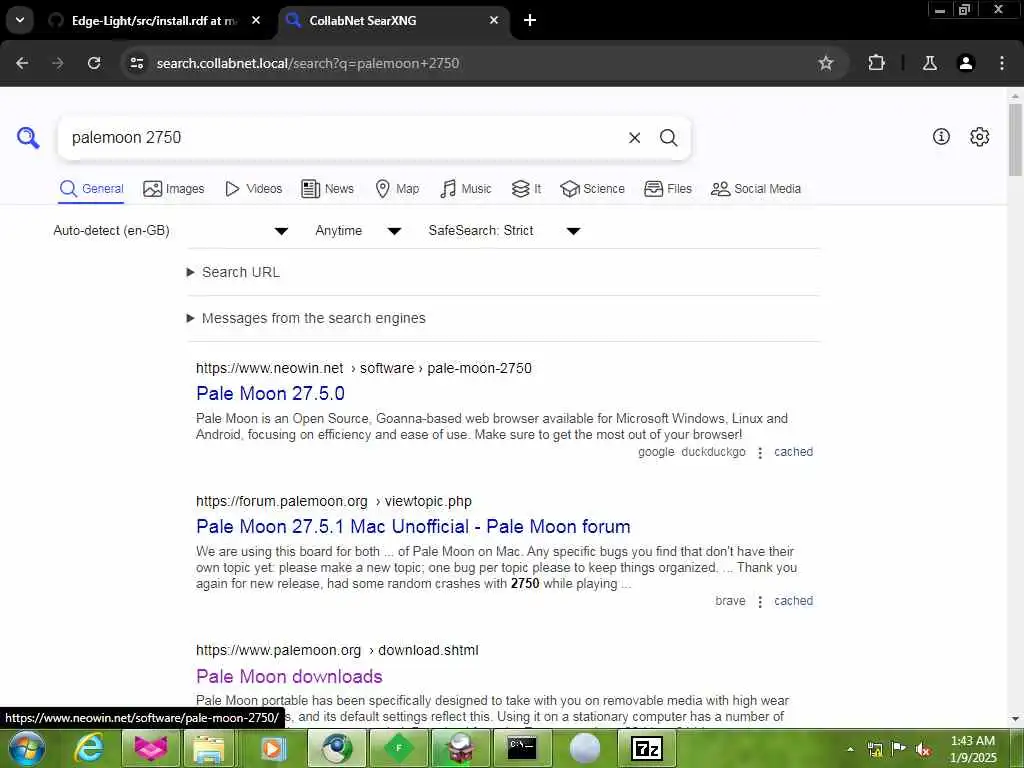This screenshot has width=1024, height=768.
Task: Open Pale Moon 27.5.1 Mac Unofficial result
Action: click(x=413, y=527)
